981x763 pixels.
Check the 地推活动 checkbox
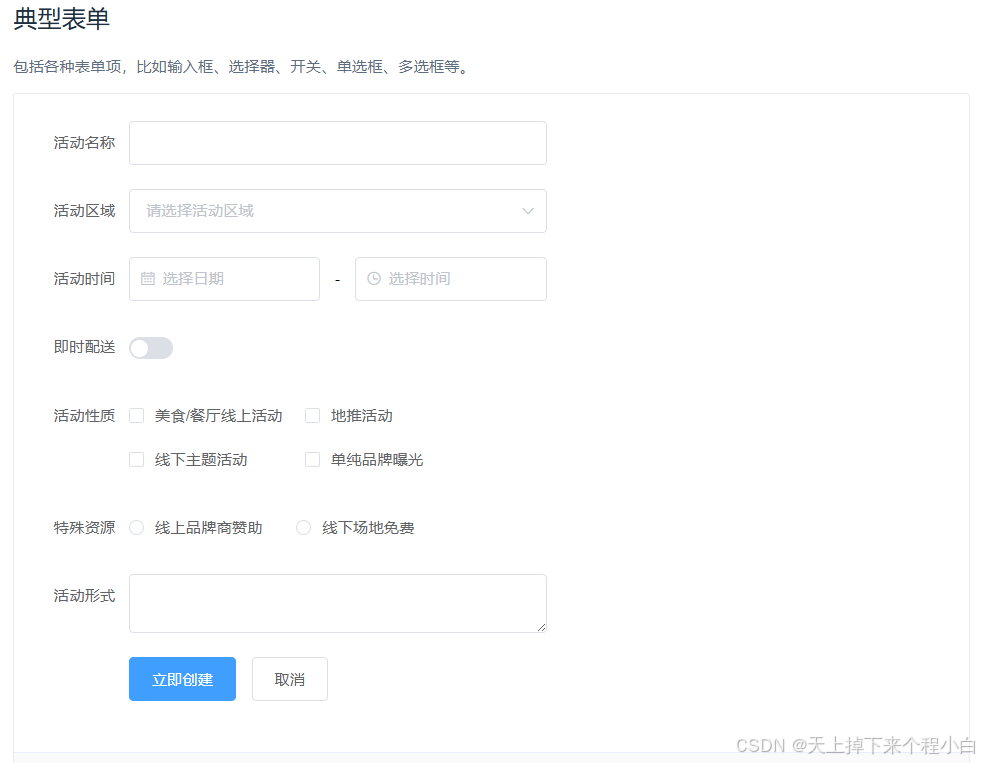(313, 416)
